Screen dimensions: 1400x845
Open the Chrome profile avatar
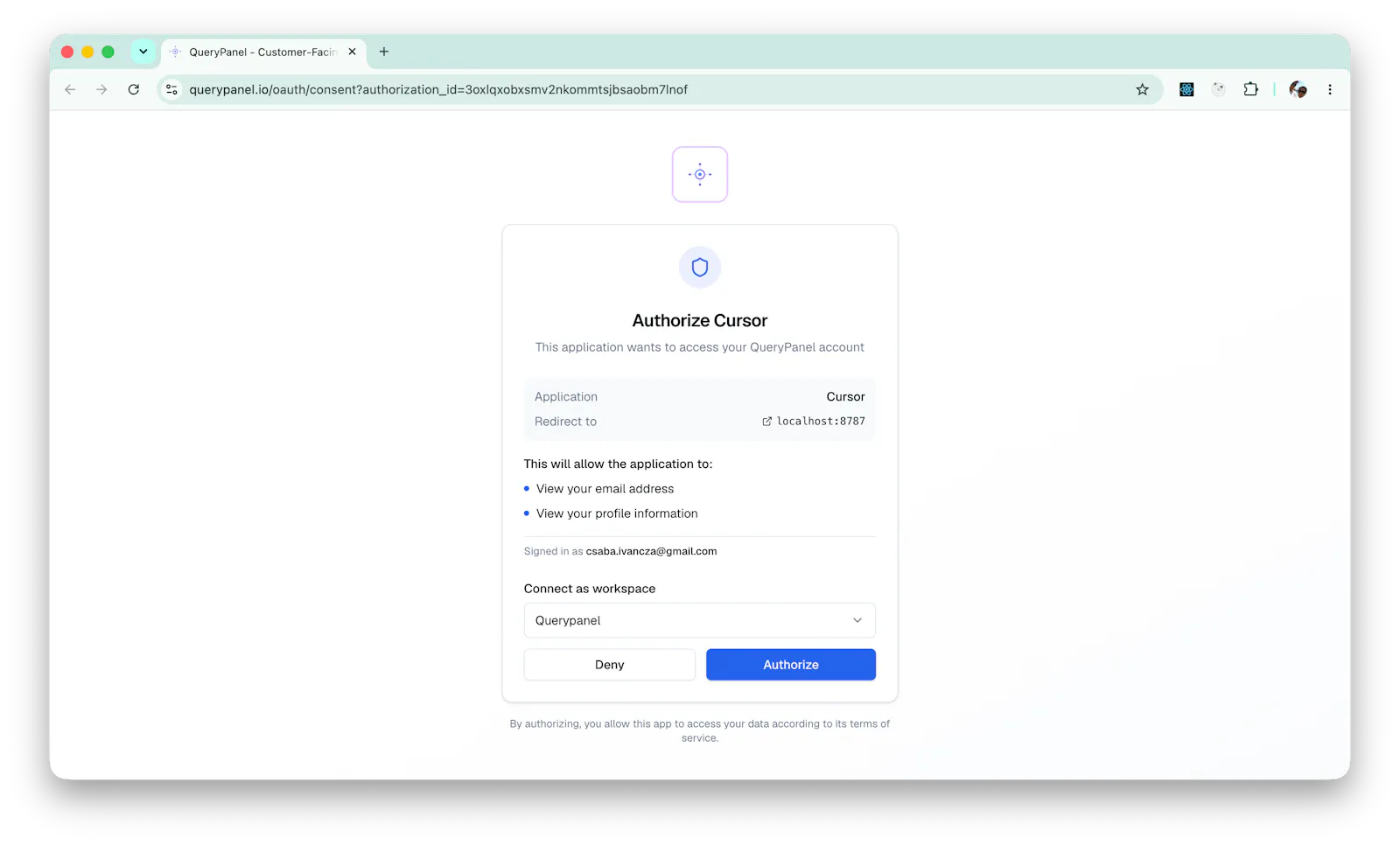(1298, 89)
